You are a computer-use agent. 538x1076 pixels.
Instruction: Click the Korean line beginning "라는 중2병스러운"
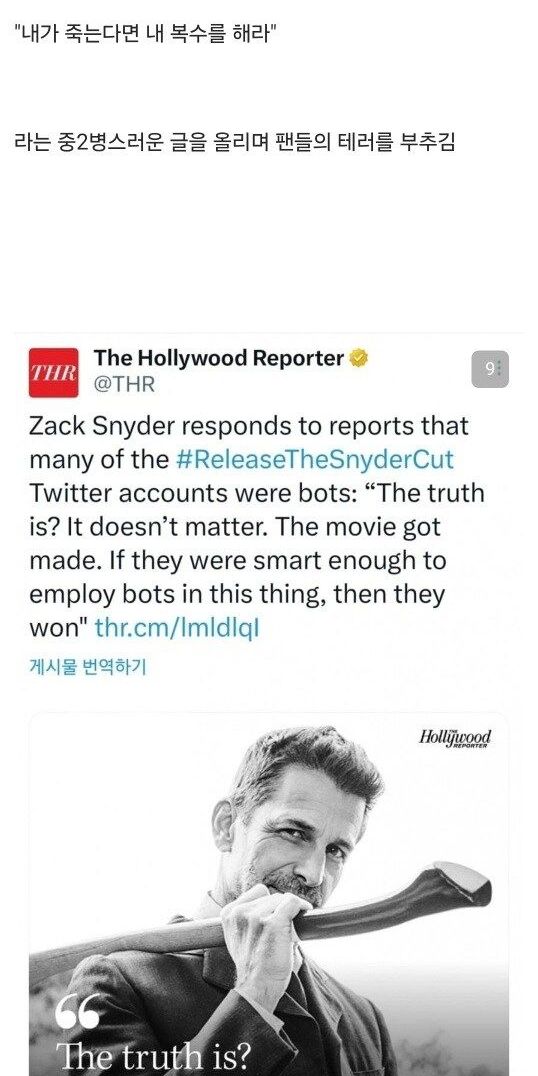(x=235, y=143)
